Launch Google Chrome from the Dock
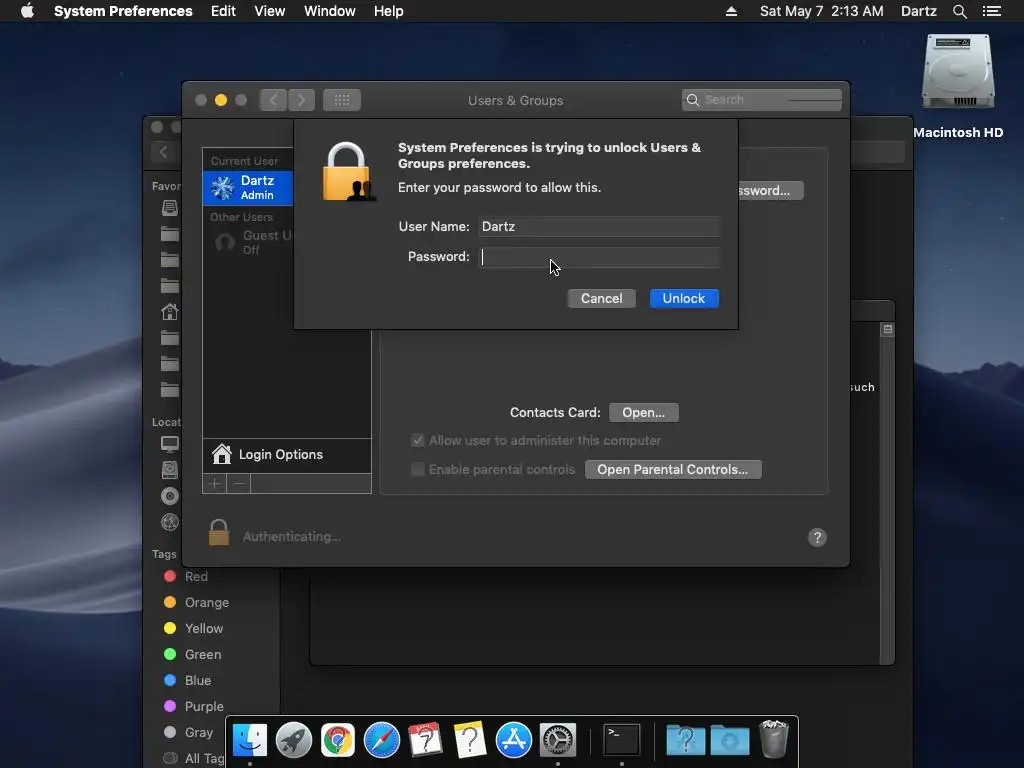 (338, 740)
